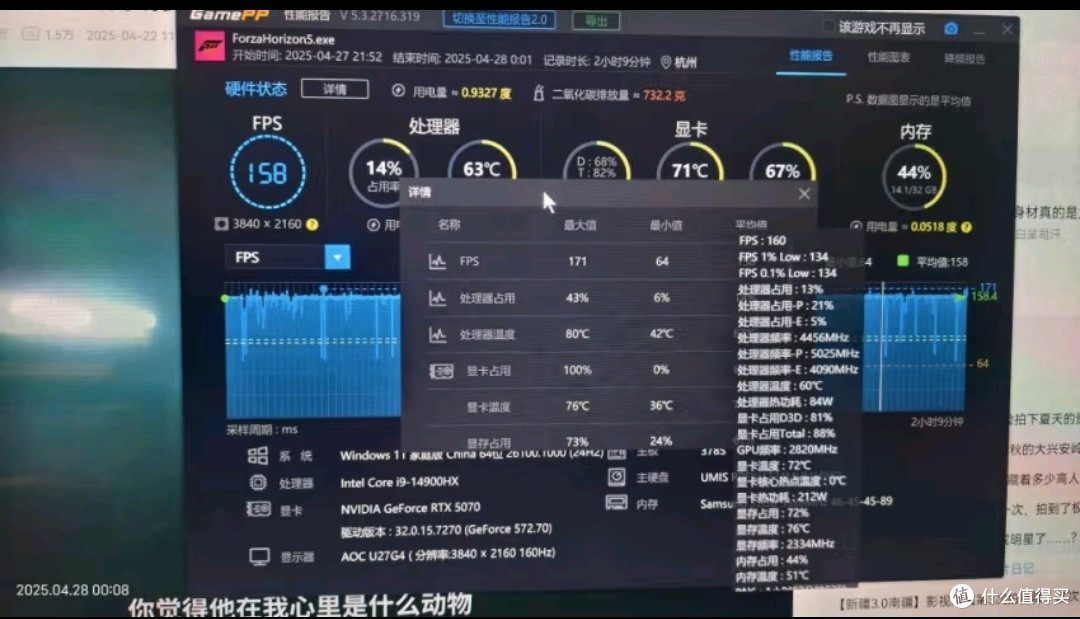Click the Intel Core i9-14900HX text
Screen dimensions: 1080x619
click(x=399, y=482)
